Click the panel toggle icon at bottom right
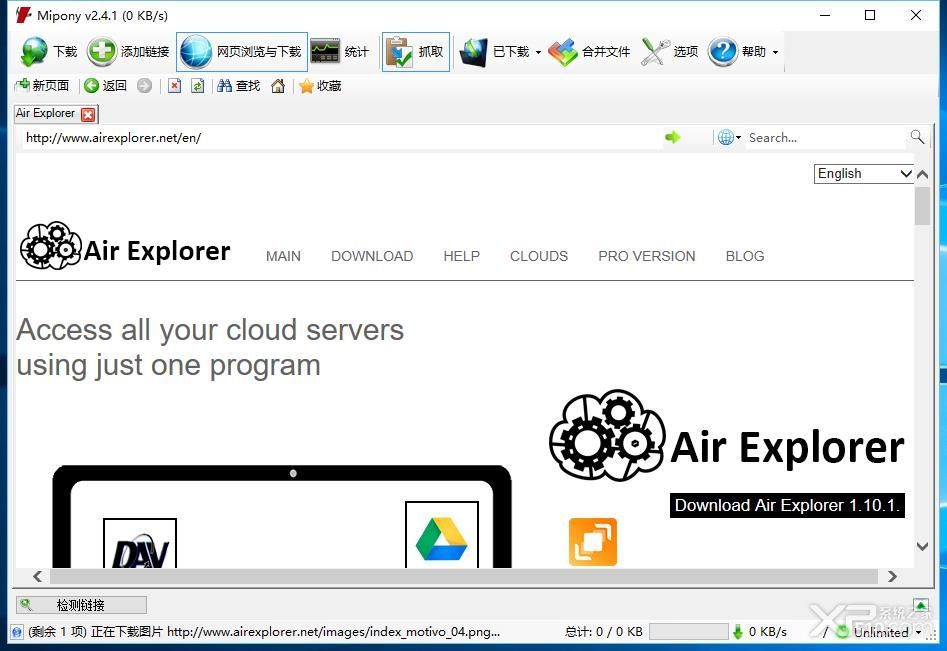947x651 pixels. [920, 605]
